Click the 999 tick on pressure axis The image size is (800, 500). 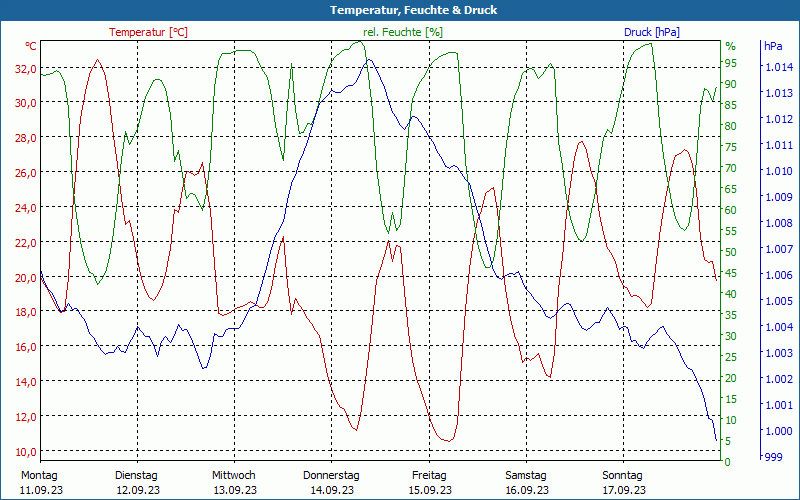click(772, 457)
